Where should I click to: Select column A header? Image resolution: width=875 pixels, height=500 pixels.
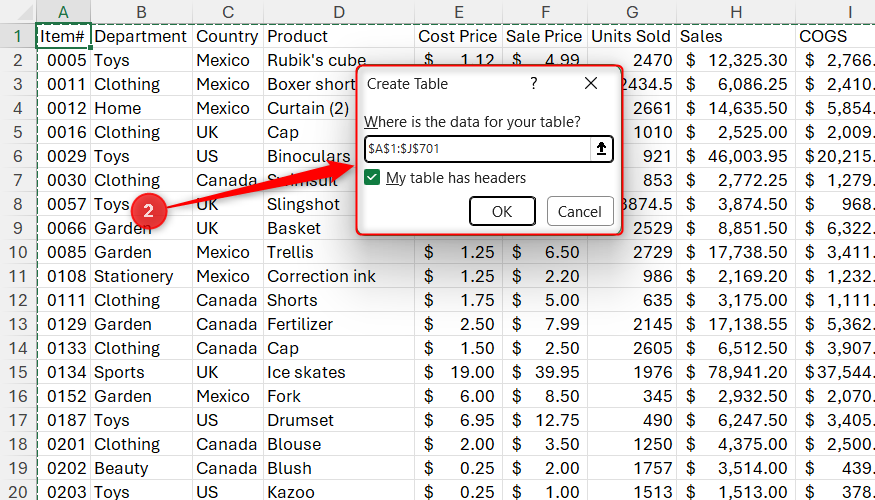[63, 12]
